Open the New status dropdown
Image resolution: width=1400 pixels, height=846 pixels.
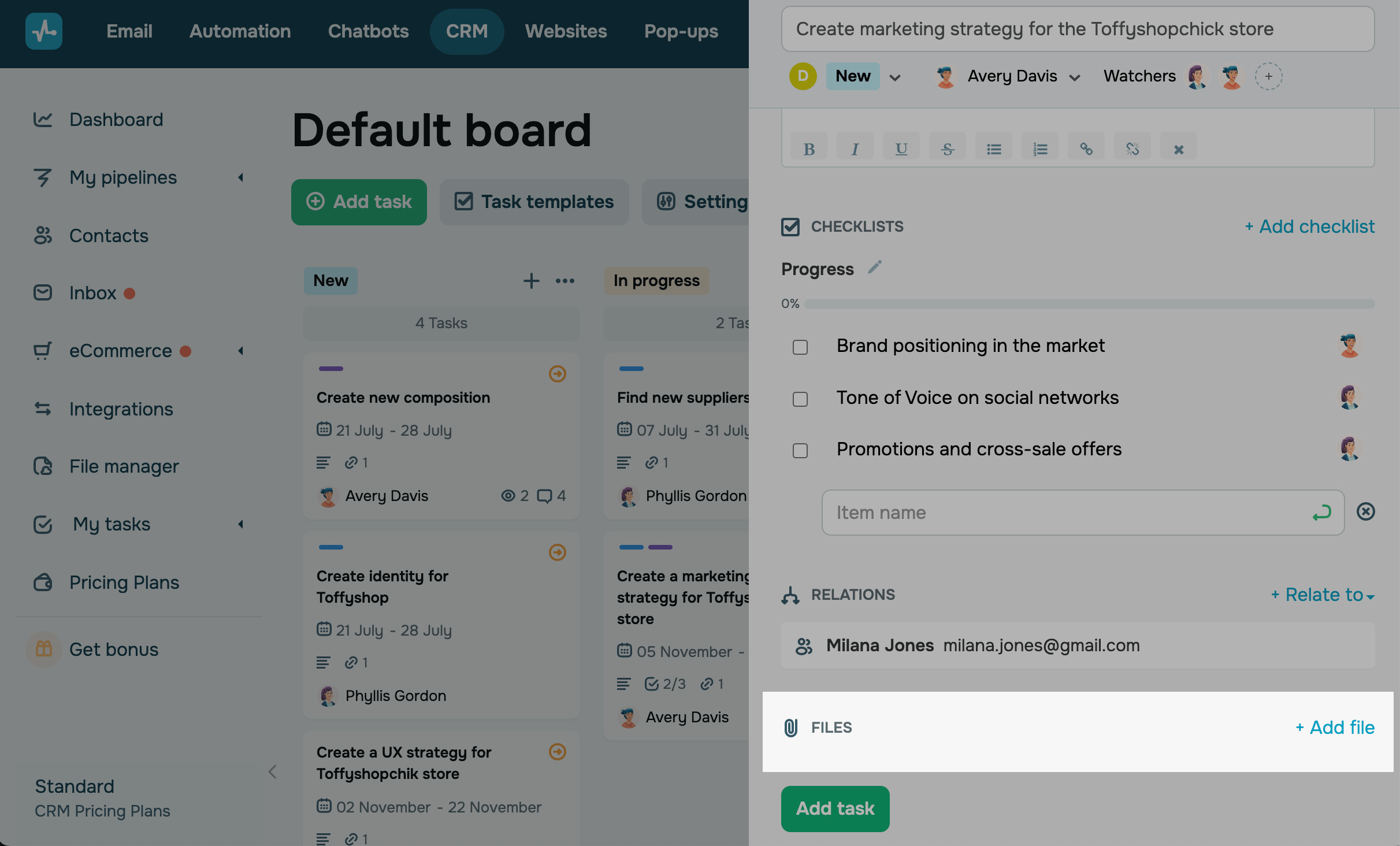(894, 77)
